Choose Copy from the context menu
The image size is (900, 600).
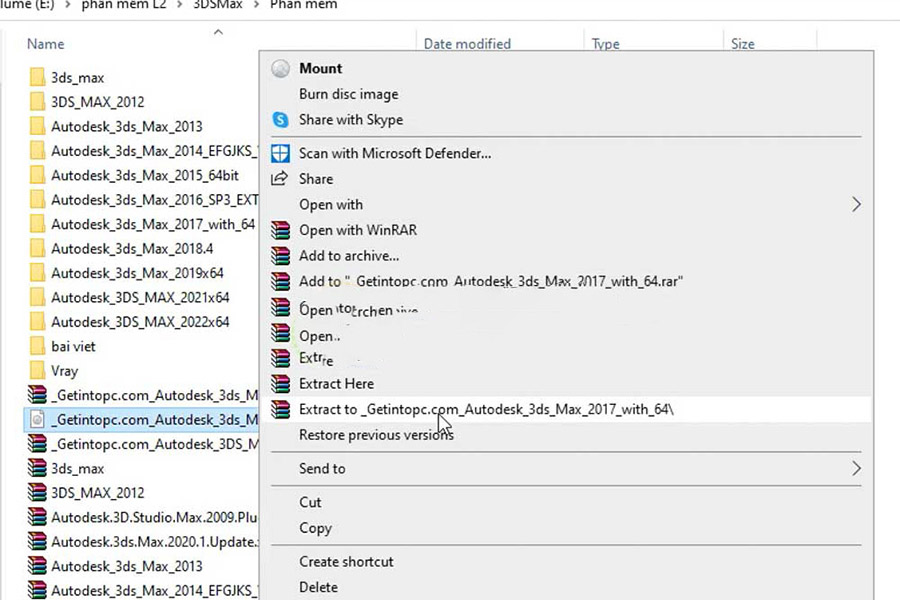tap(315, 528)
